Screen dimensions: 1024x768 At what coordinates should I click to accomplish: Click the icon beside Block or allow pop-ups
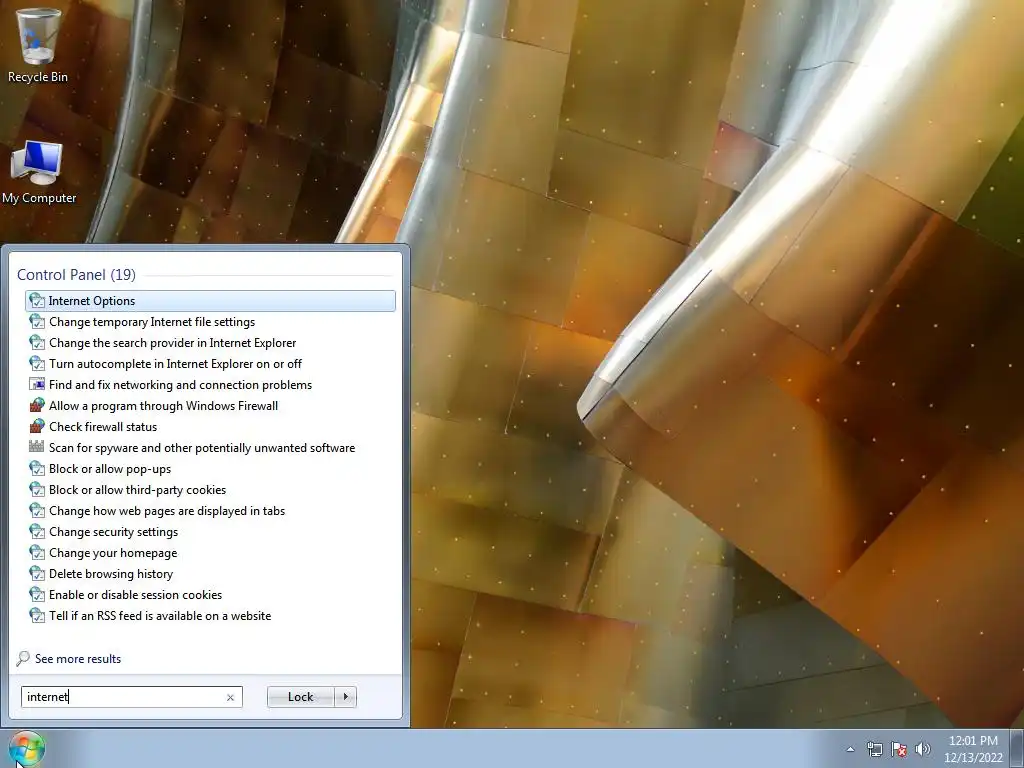tap(37, 468)
